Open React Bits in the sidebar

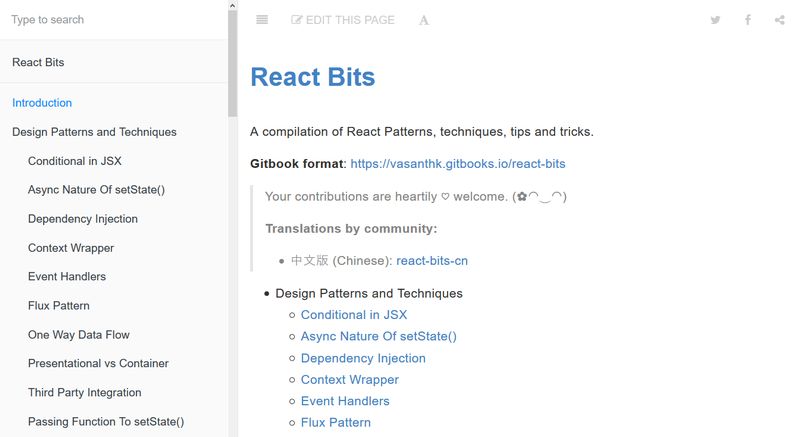pyautogui.click(x=38, y=62)
